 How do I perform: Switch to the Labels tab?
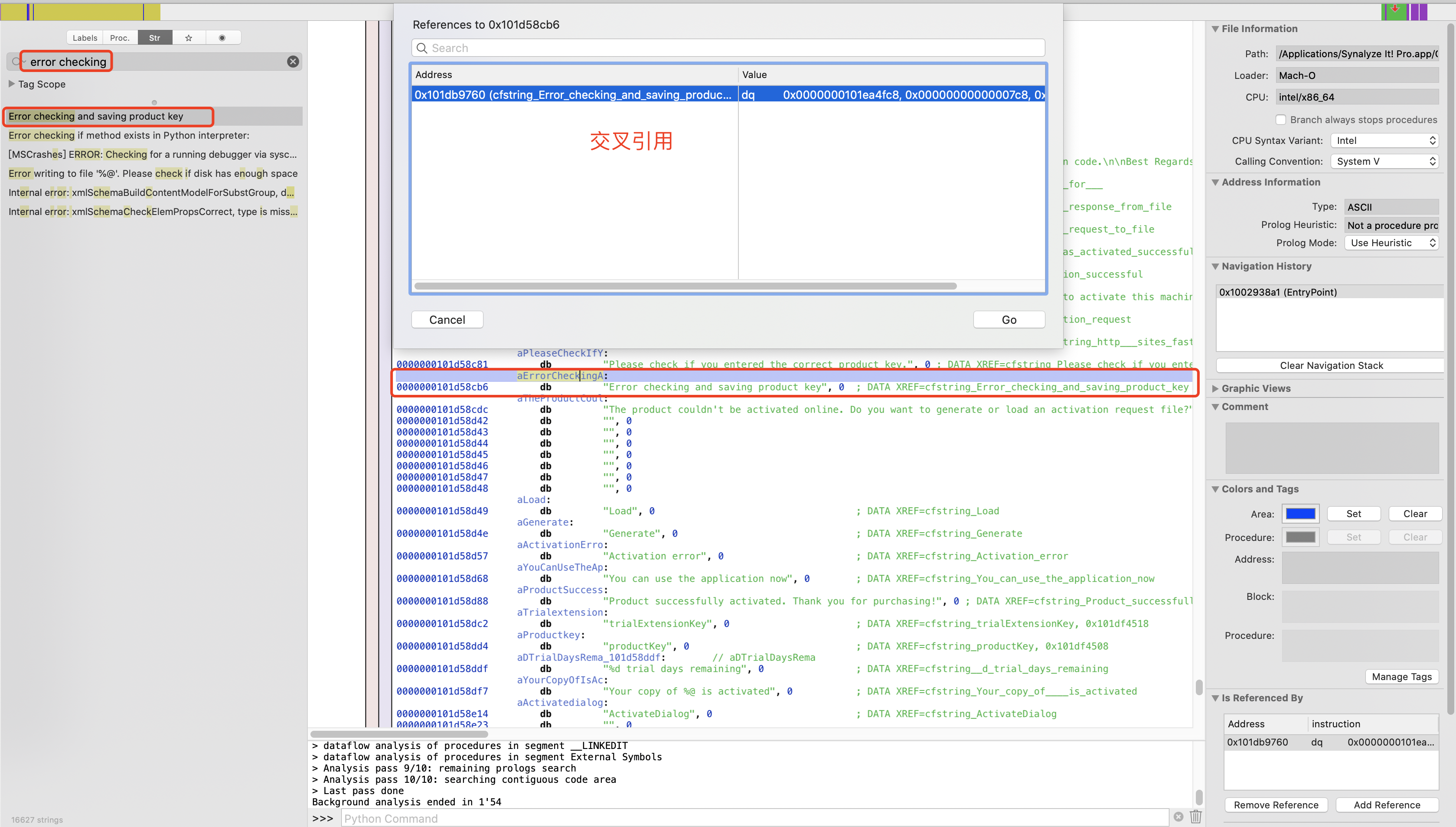pyautogui.click(x=85, y=37)
